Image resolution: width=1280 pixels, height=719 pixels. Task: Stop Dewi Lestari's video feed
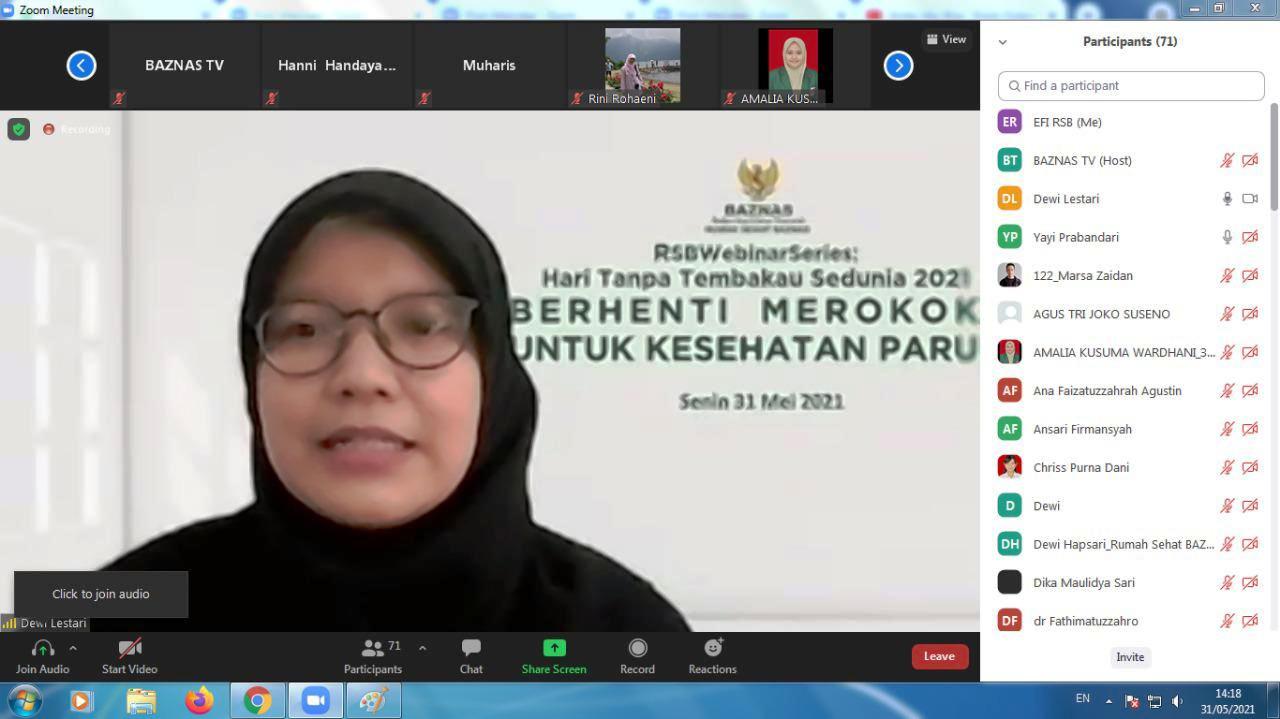point(1250,198)
